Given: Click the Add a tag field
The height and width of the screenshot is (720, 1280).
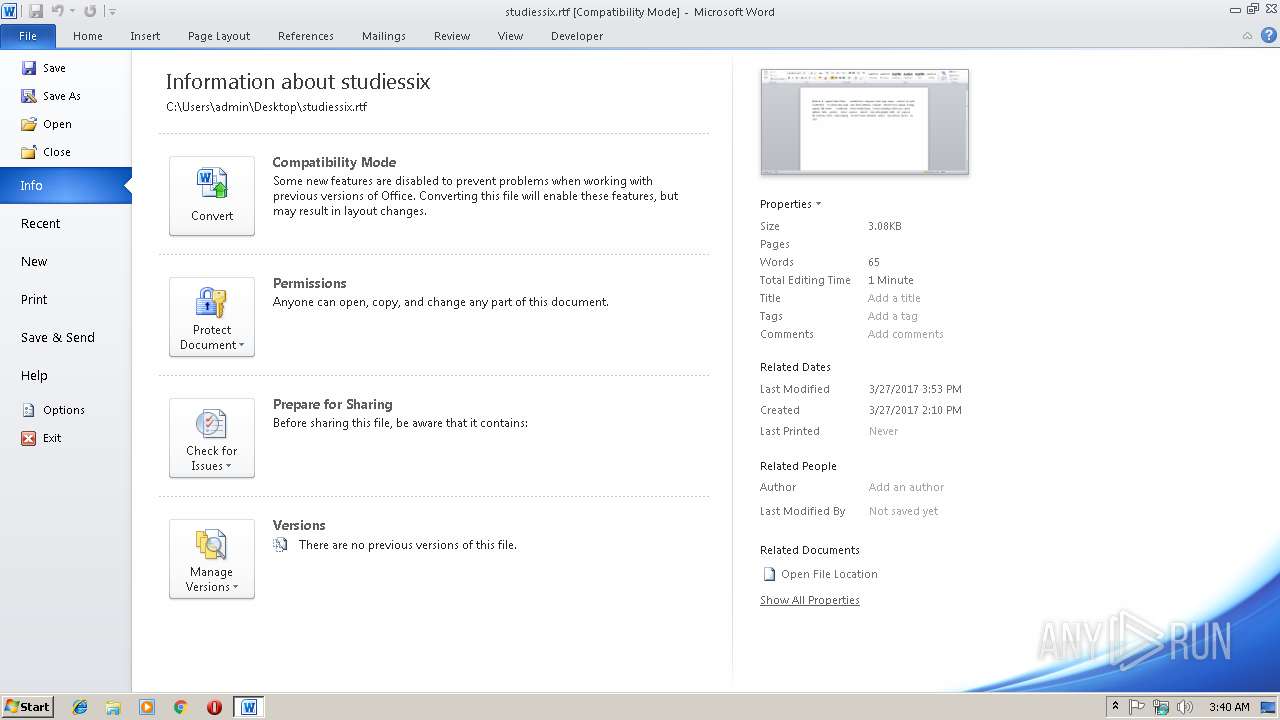Looking at the screenshot, I should (892, 316).
